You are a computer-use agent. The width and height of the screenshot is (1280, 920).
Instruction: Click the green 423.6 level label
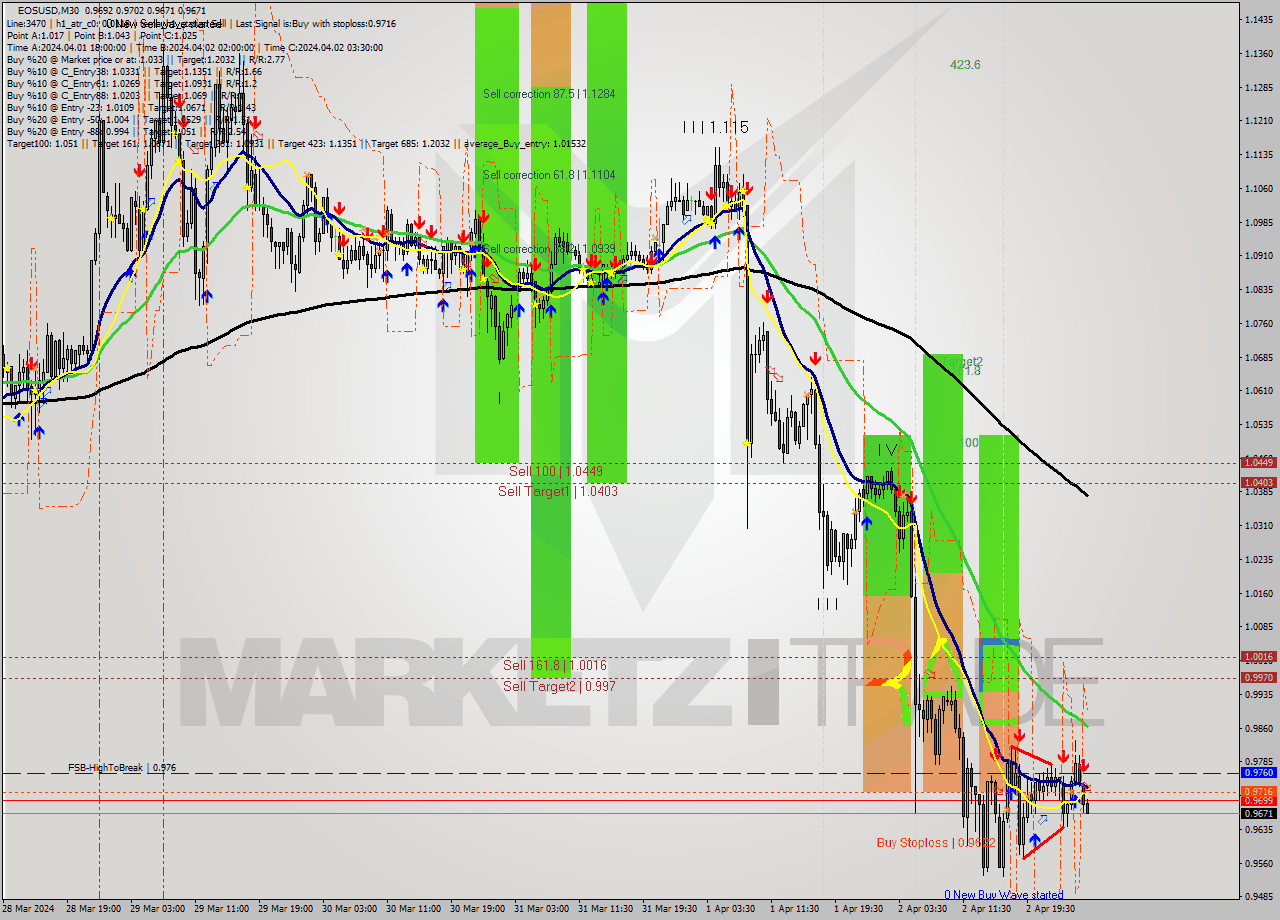click(965, 65)
